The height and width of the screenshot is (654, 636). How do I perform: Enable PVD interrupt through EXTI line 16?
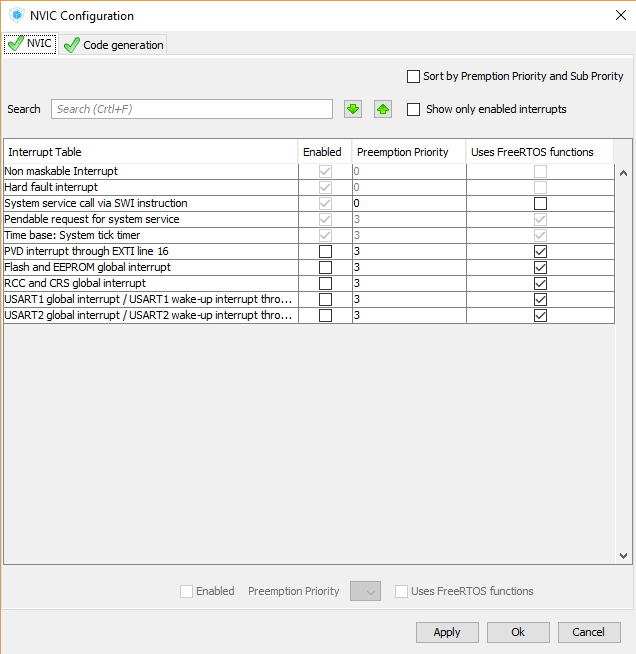[x=325, y=251]
